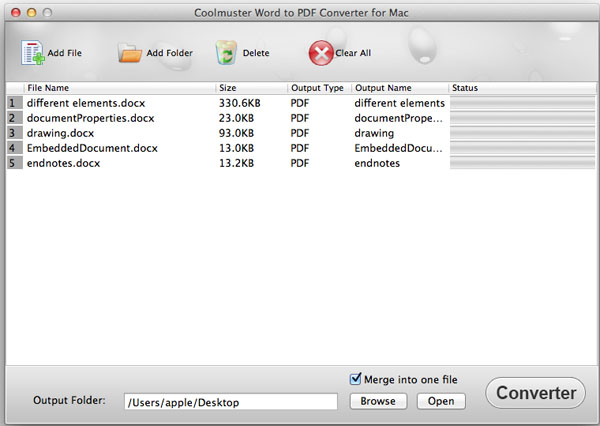Select the file EmbeddedDocument.docx

point(92,148)
